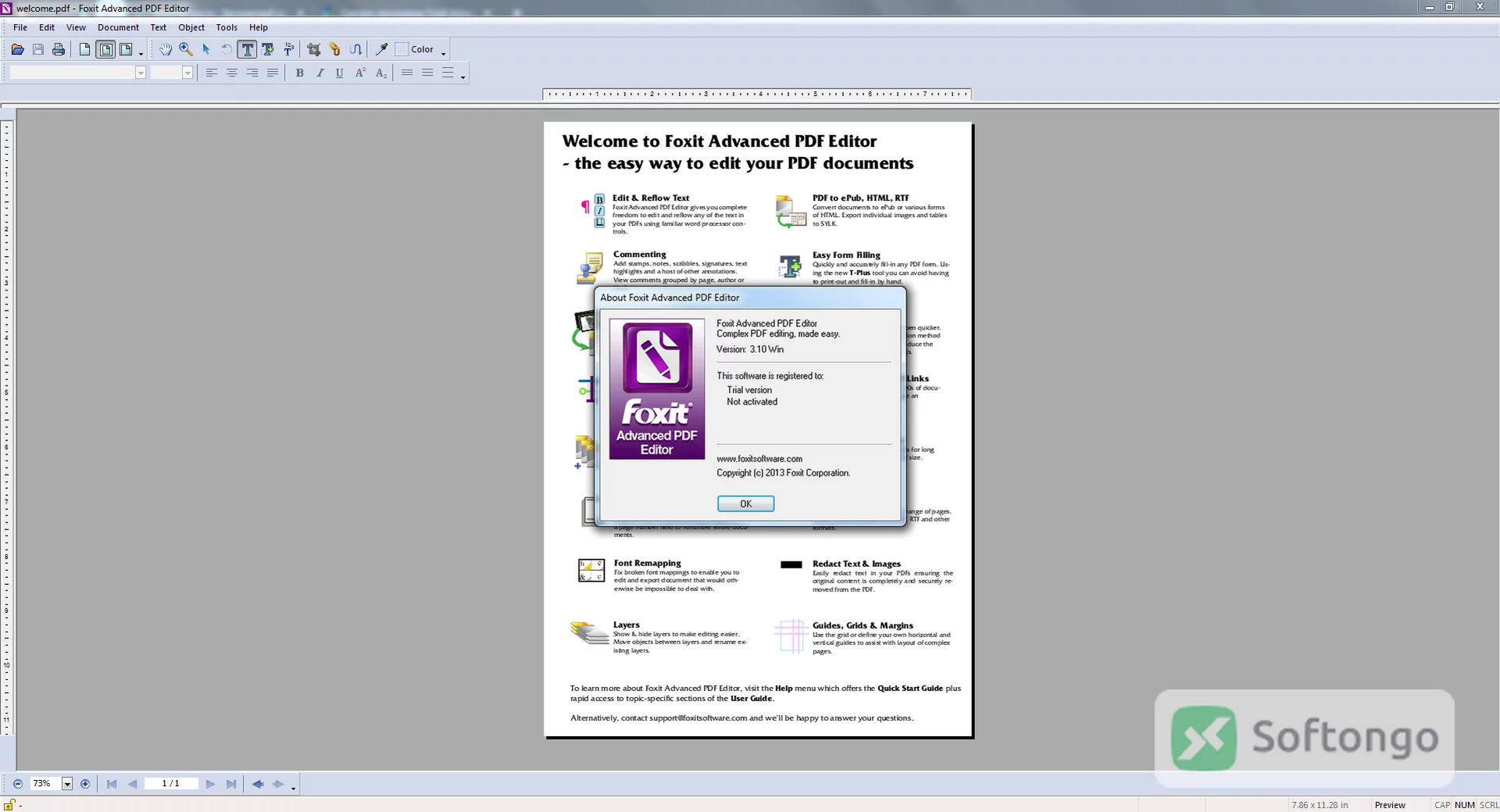
Task: Toggle Bold formatting
Action: pos(299,73)
